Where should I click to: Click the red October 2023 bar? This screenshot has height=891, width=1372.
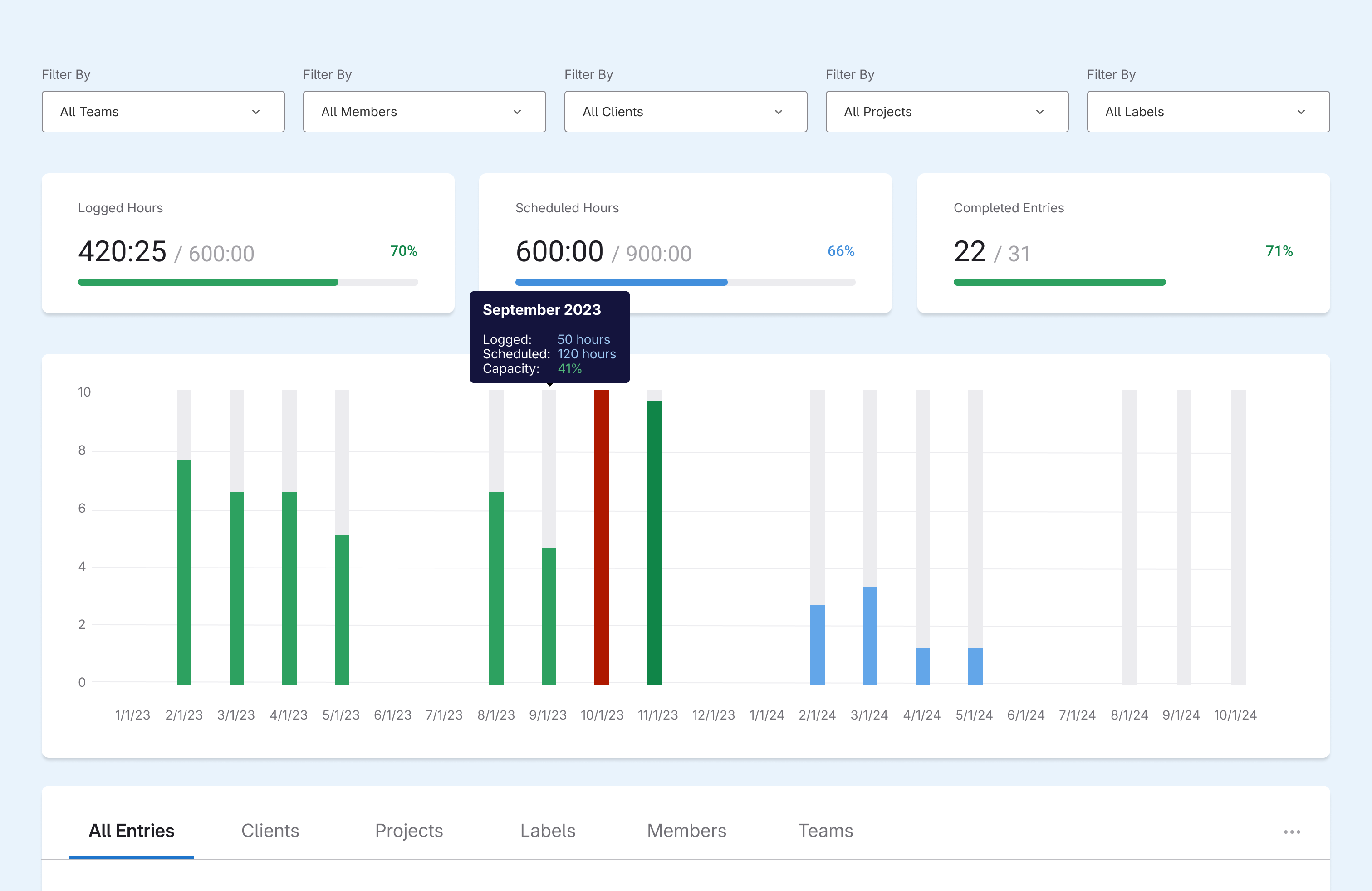click(601, 536)
